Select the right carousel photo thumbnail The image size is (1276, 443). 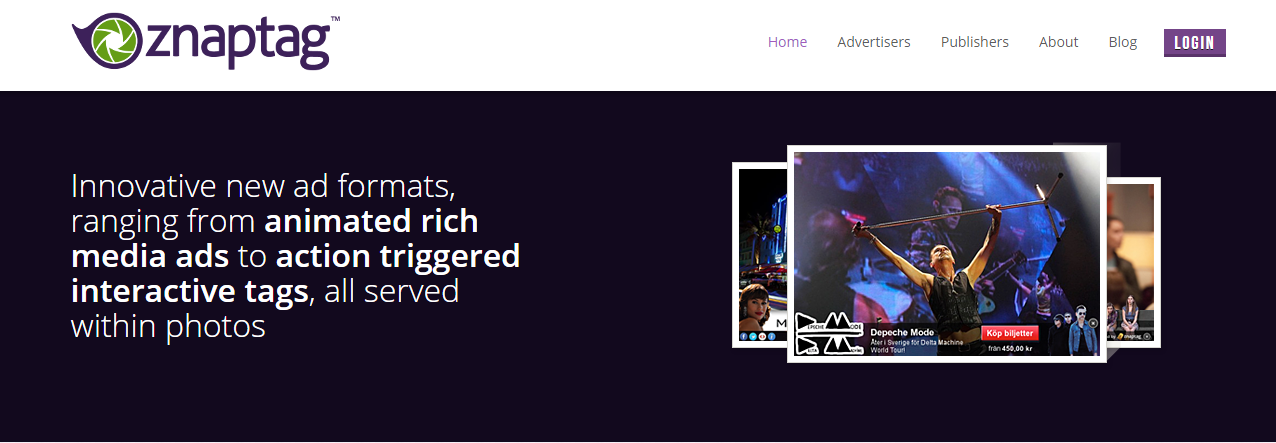(x=1130, y=260)
